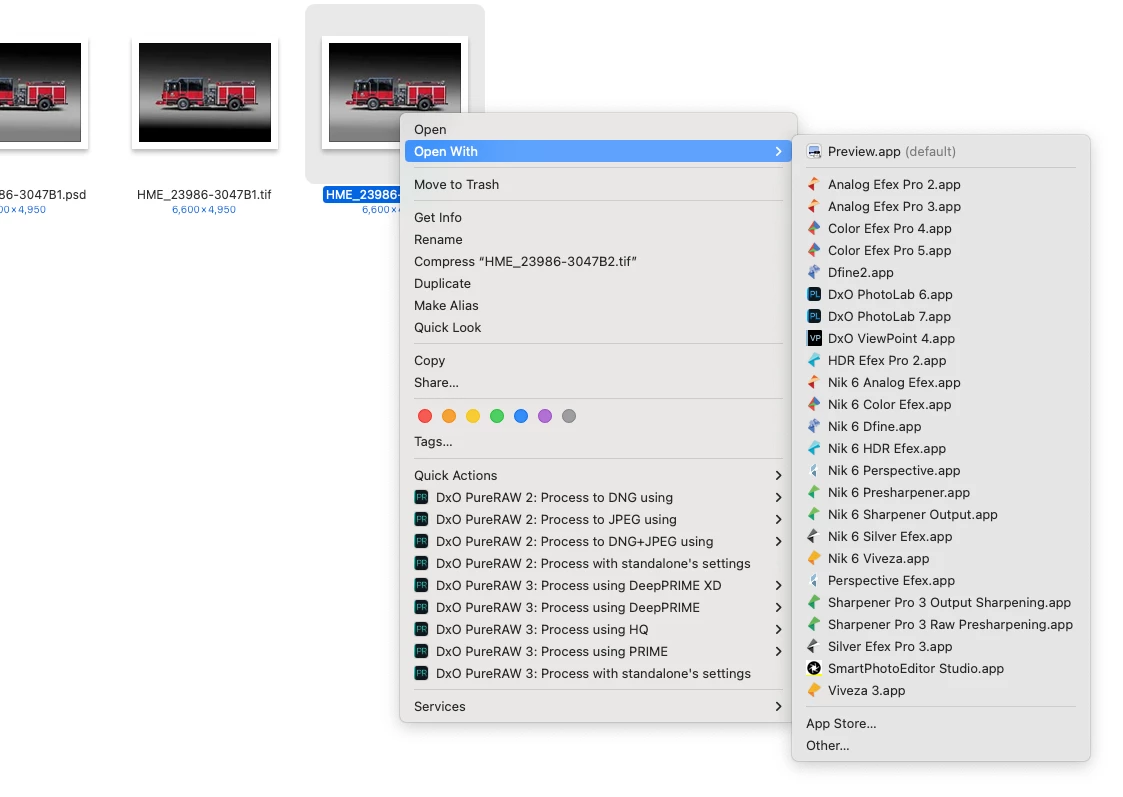Choose Nik 6 Perspective.app icon
This screenshot has height=797, width=1123.
(x=814, y=470)
